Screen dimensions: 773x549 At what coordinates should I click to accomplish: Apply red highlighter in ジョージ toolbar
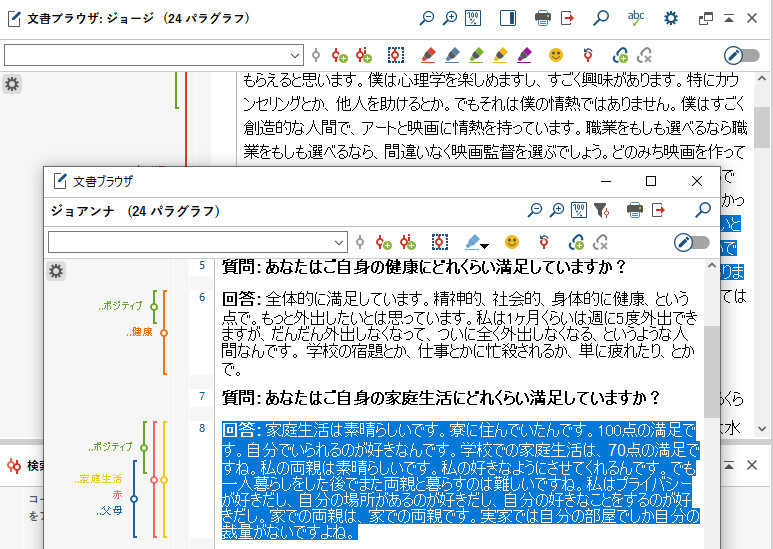[428, 55]
